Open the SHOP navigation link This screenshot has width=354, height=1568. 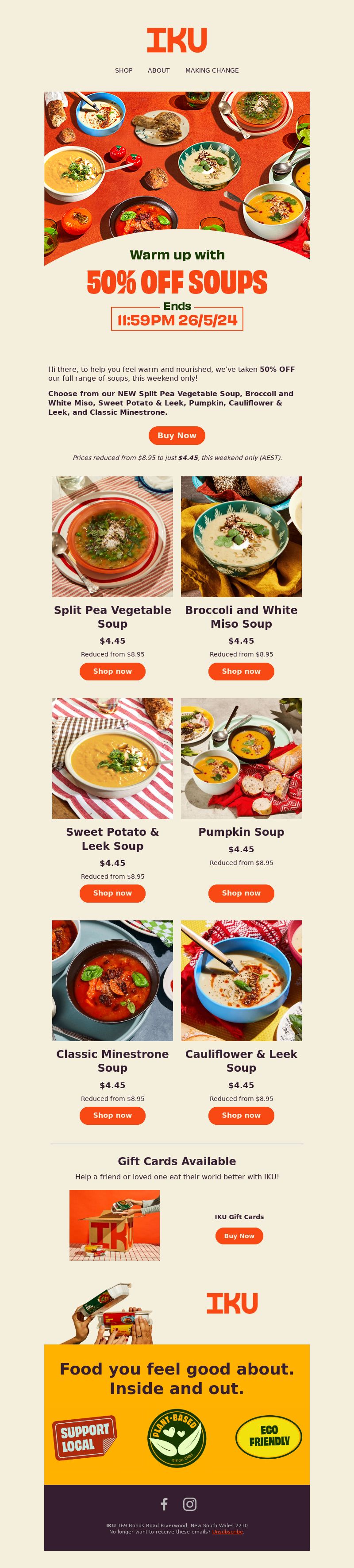pyautogui.click(x=124, y=71)
